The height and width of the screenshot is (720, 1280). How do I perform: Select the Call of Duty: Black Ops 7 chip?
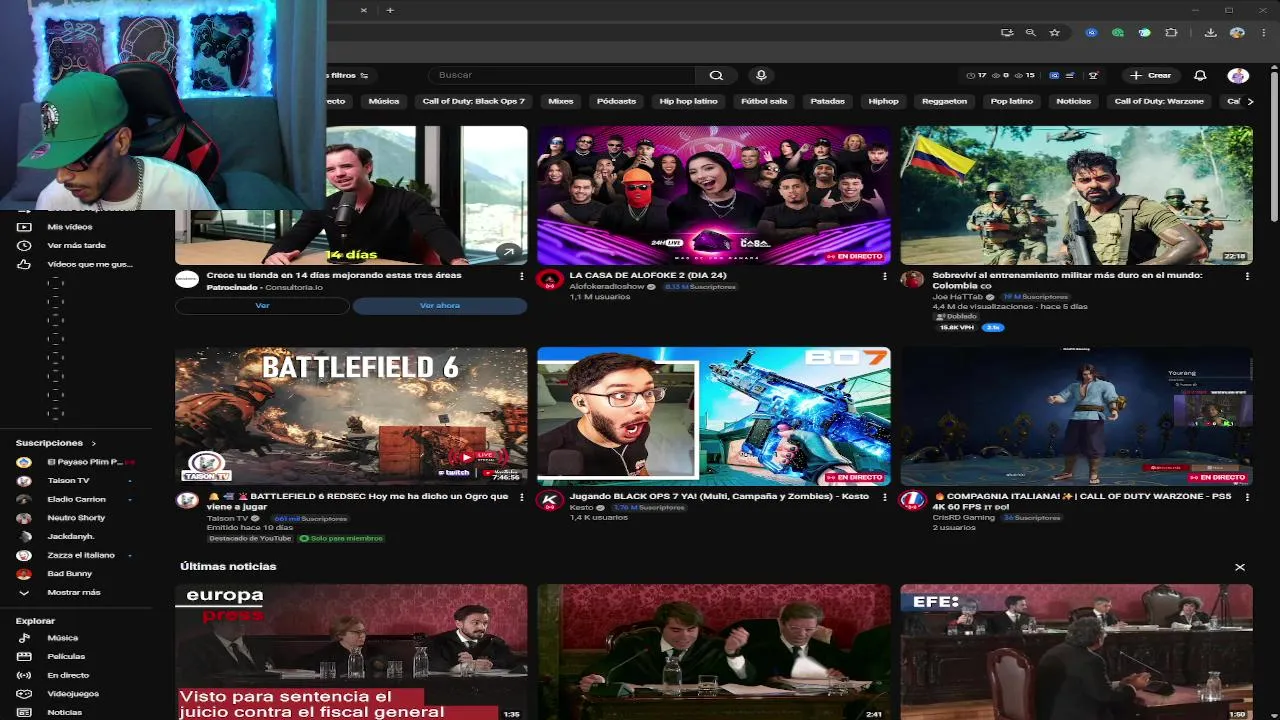[x=473, y=101]
